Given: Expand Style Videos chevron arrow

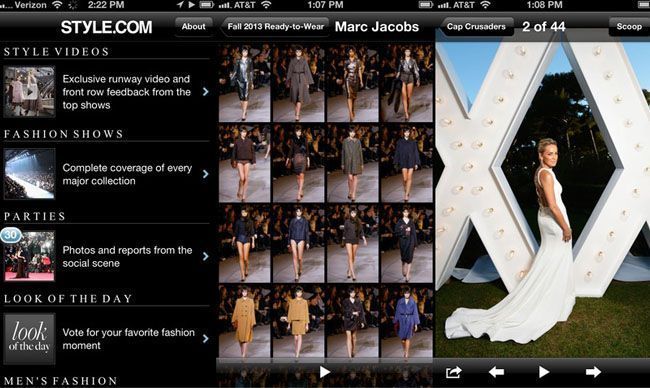Looking at the screenshot, I should 206,92.
